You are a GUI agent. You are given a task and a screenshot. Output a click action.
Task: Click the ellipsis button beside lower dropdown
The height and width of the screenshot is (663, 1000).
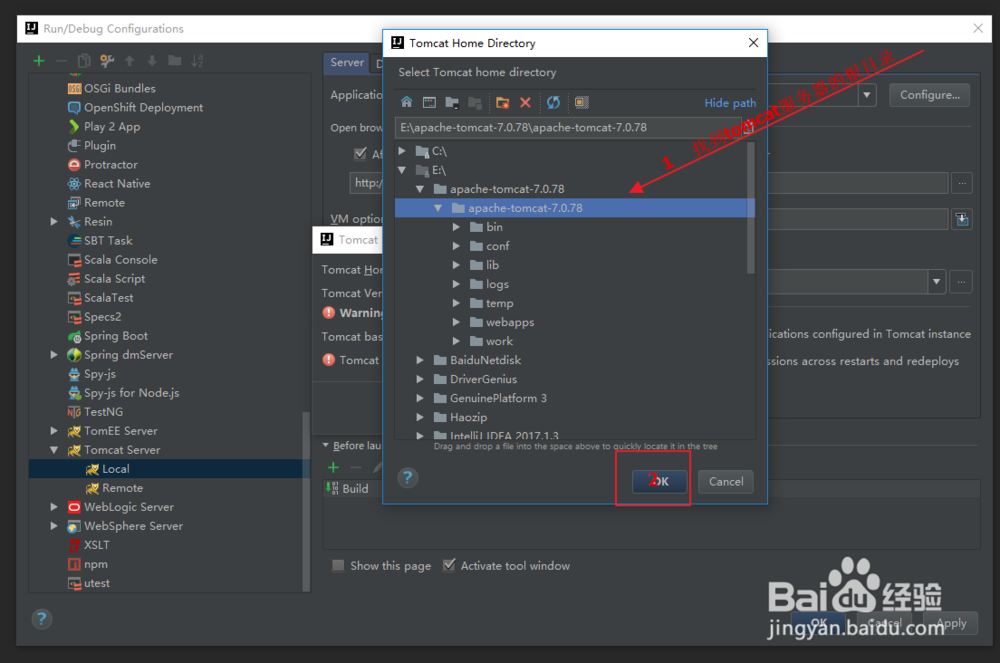coord(960,281)
